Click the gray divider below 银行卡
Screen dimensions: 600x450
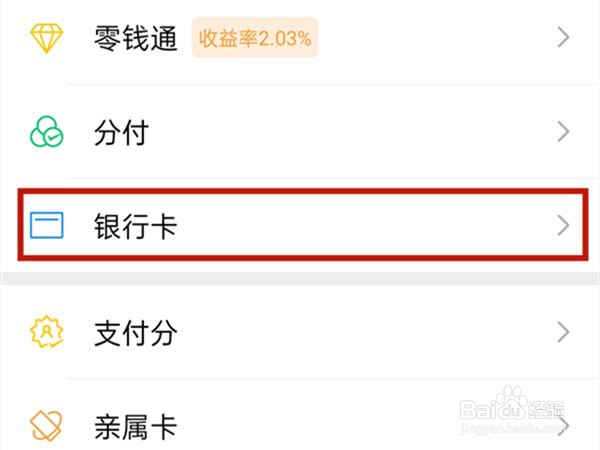tap(300, 278)
